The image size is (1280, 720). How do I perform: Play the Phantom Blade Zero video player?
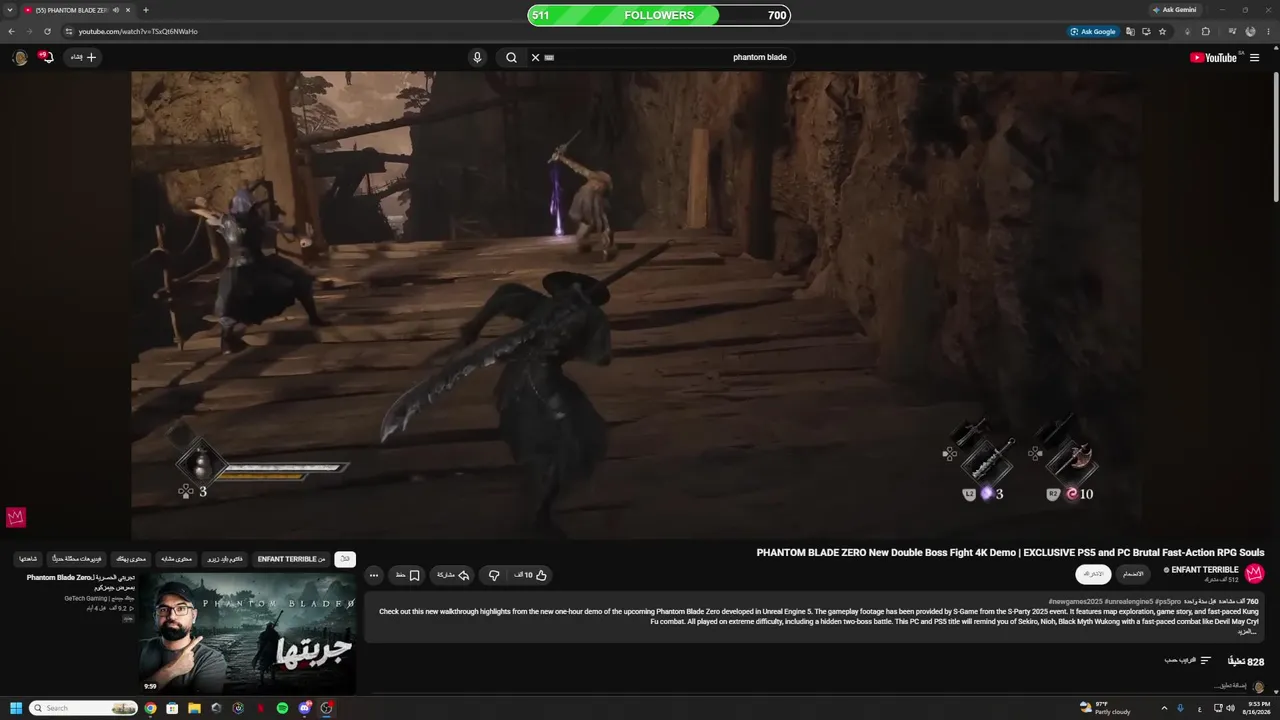[636, 305]
